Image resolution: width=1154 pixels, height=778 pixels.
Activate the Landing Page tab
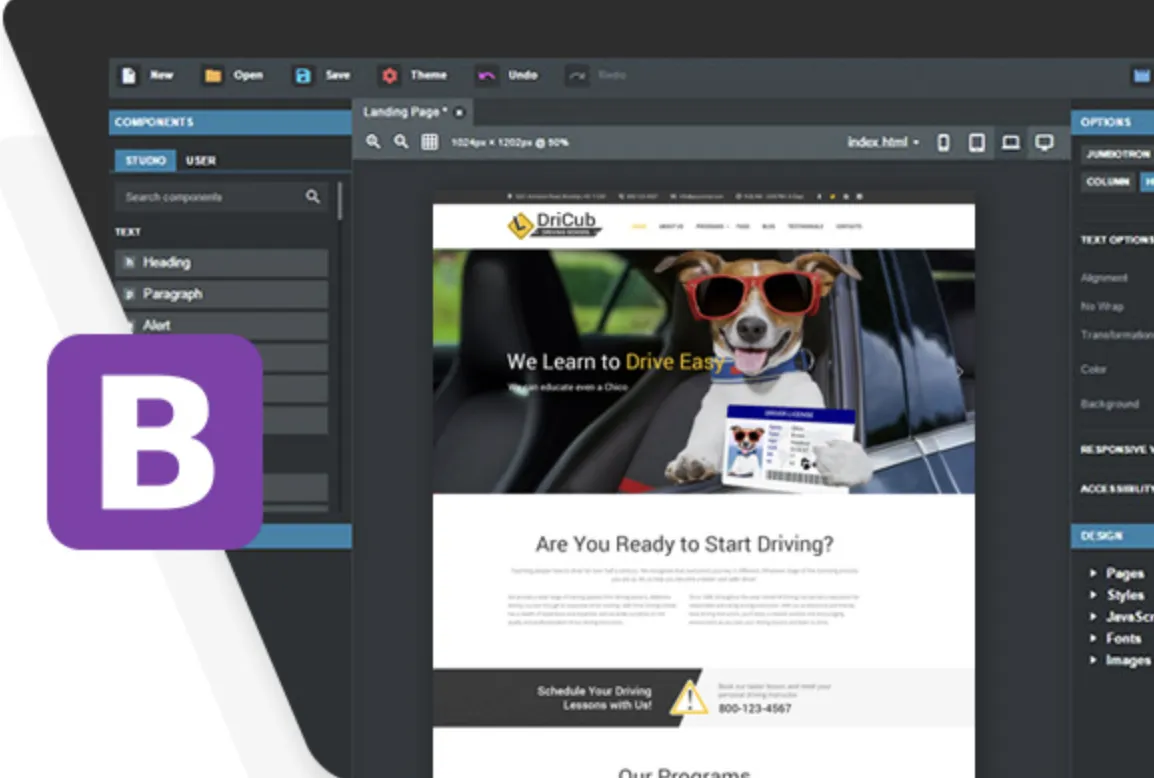tap(406, 112)
